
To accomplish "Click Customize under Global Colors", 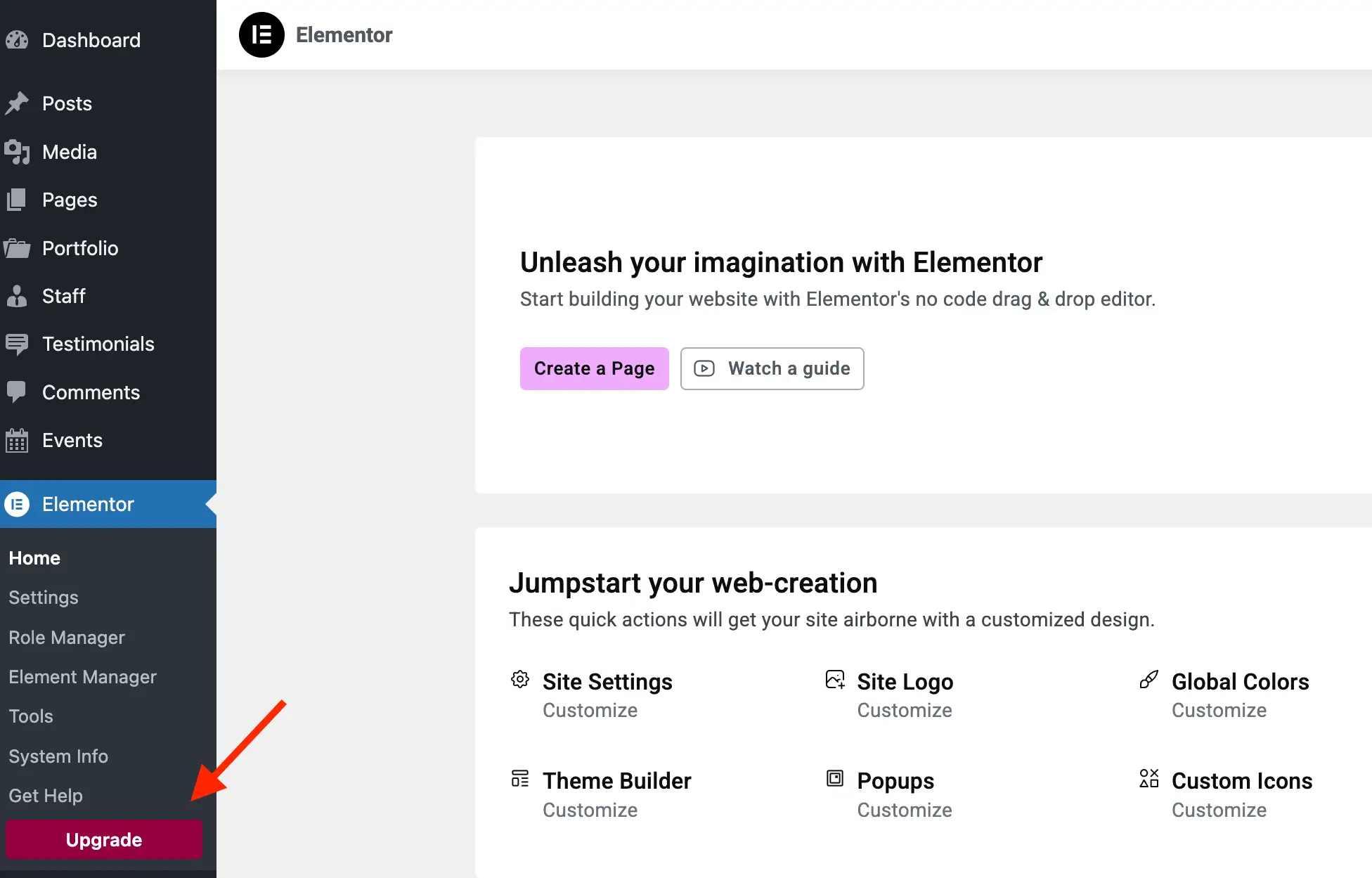I will tap(1219, 710).
